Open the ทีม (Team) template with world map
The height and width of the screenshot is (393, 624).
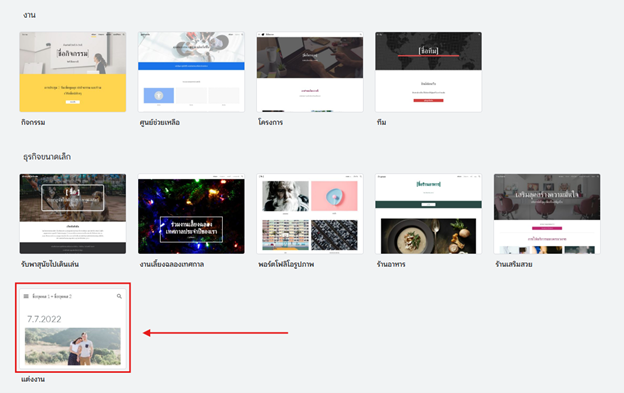tap(429, 72)
